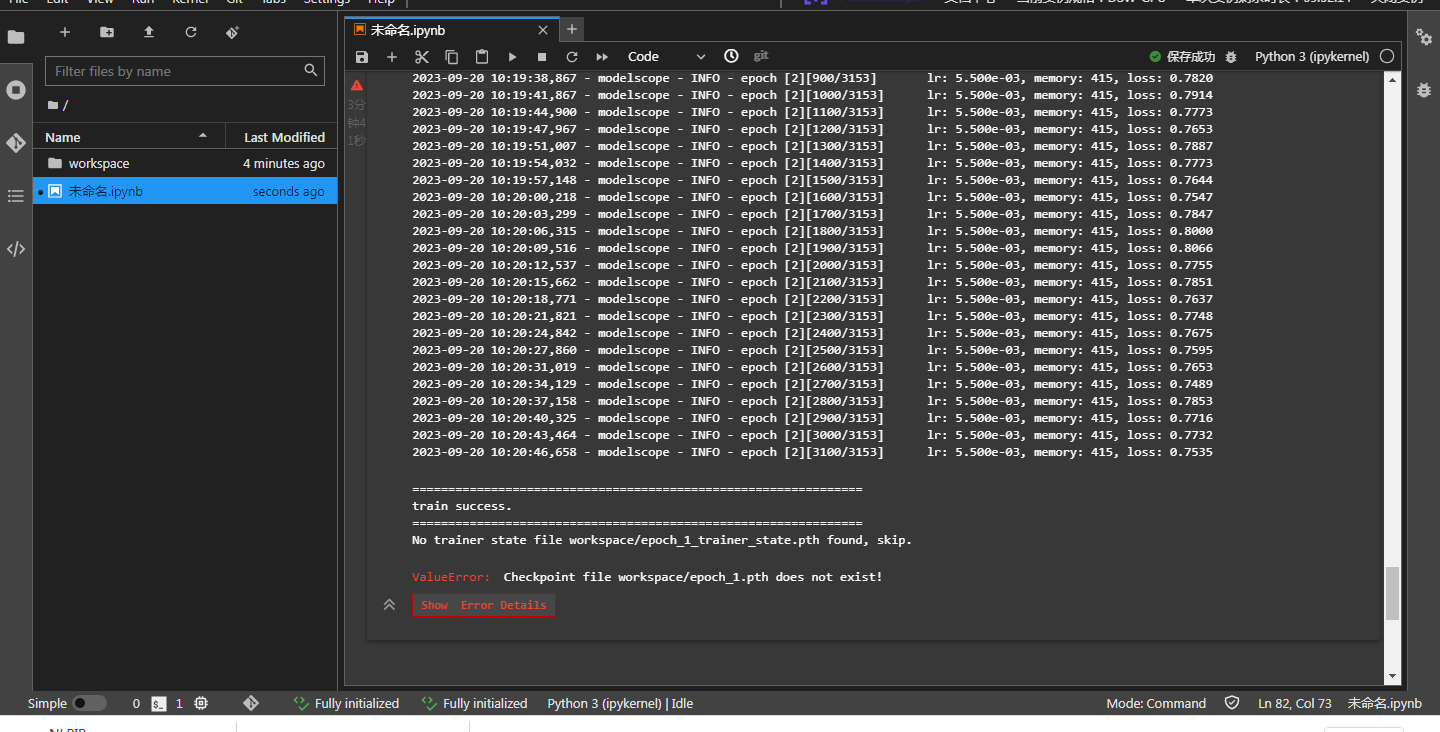Restart kernel and run all cells
The width and height of the screenshot is (1440, 732).
602,57
